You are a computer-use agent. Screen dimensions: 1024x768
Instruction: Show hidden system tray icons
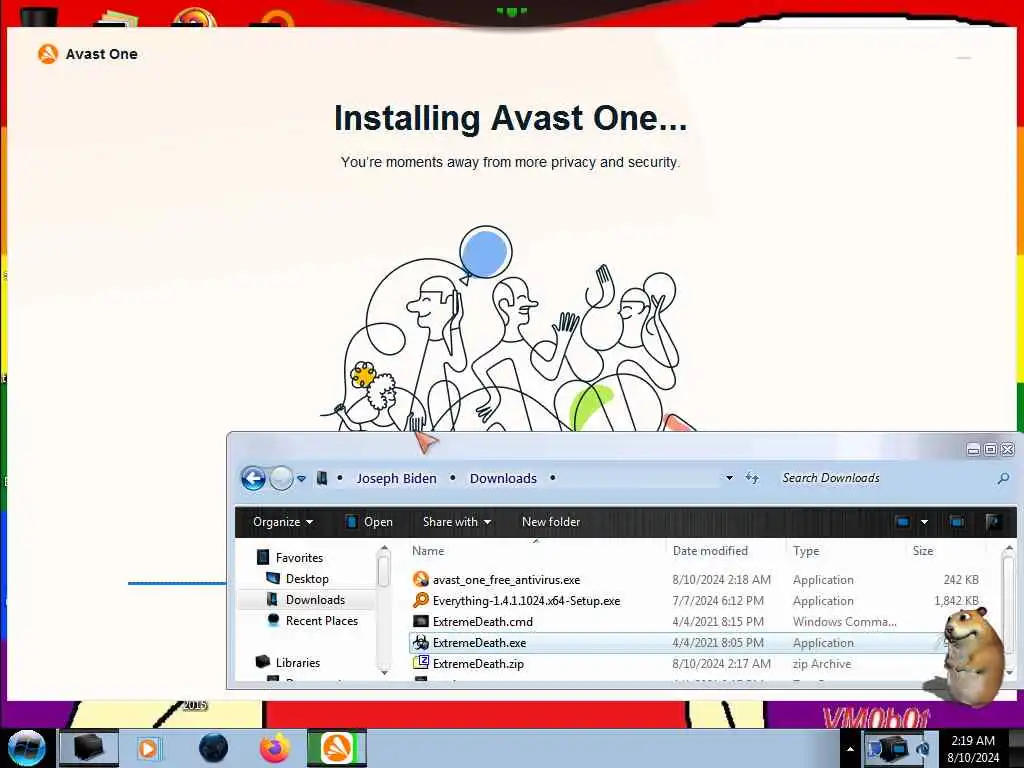850,749
